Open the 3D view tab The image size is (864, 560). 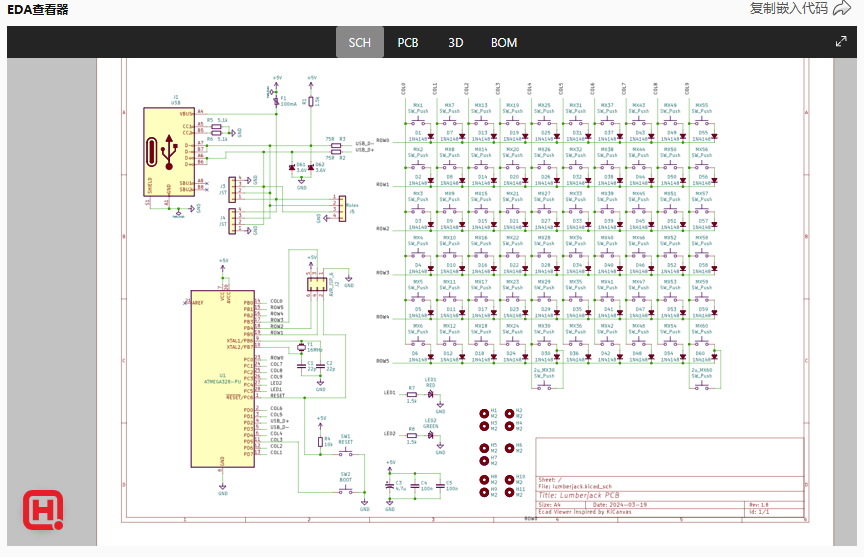pyautogui.click(x=455, y=42)
